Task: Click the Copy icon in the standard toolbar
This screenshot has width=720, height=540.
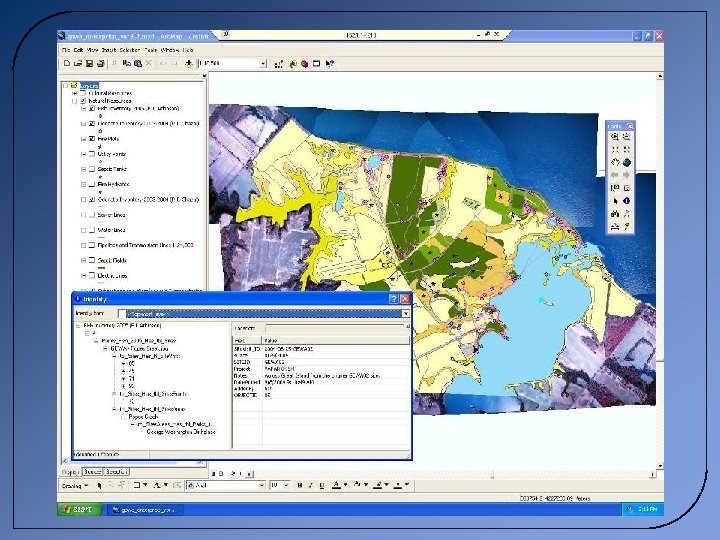Action: pos(127,64)
